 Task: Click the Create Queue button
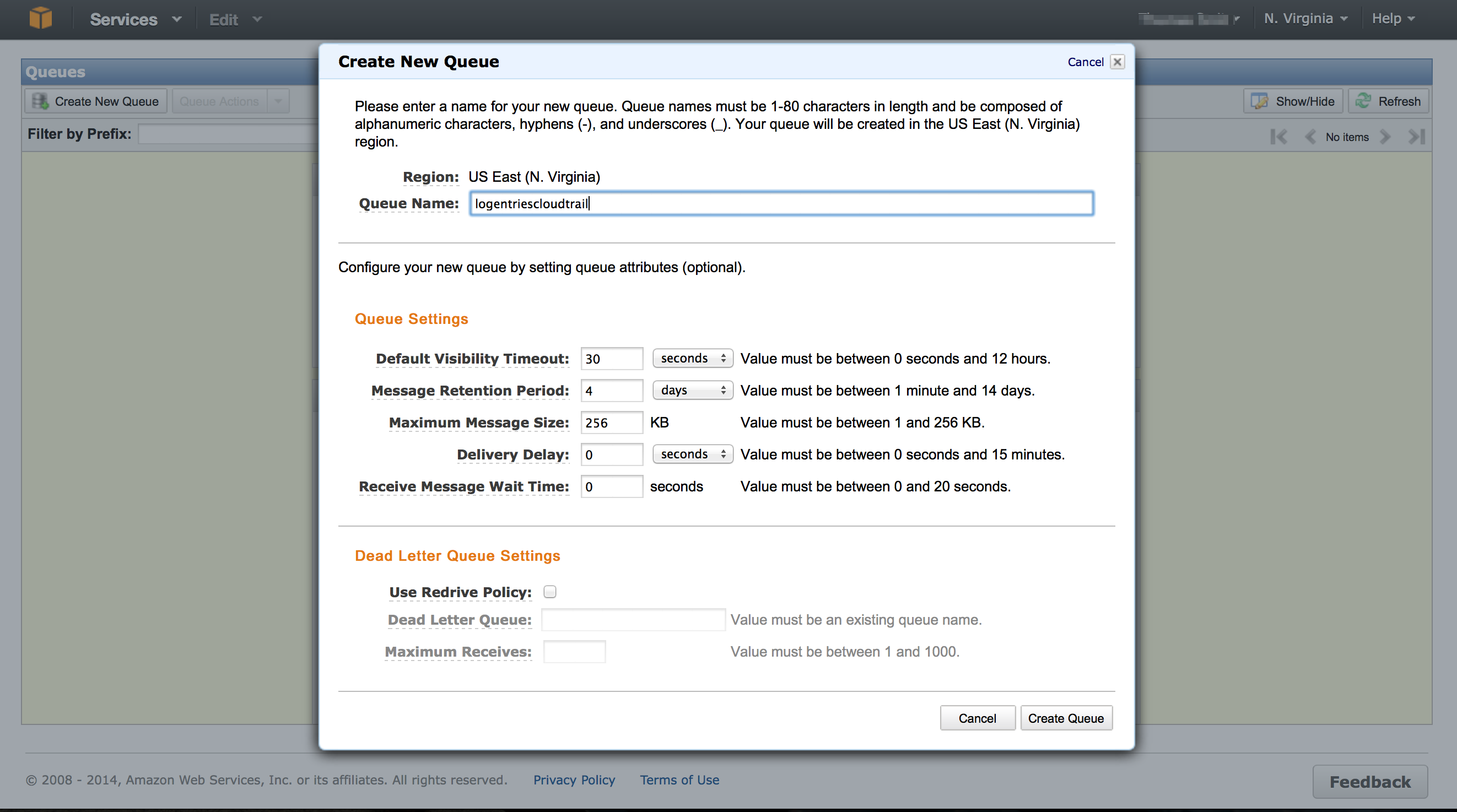coord(1066,718)
